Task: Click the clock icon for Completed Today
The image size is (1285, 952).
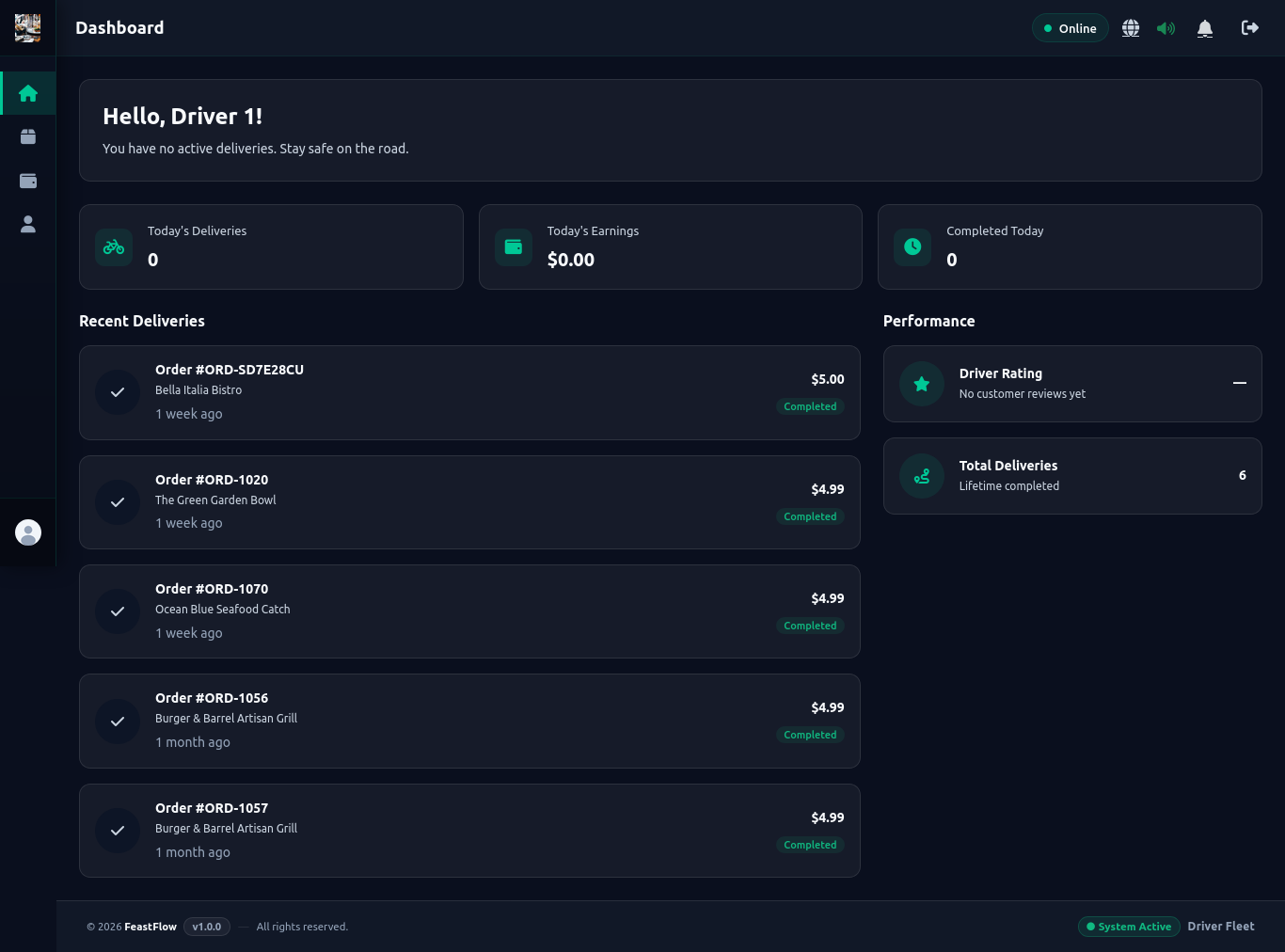Action: point(912,247)
